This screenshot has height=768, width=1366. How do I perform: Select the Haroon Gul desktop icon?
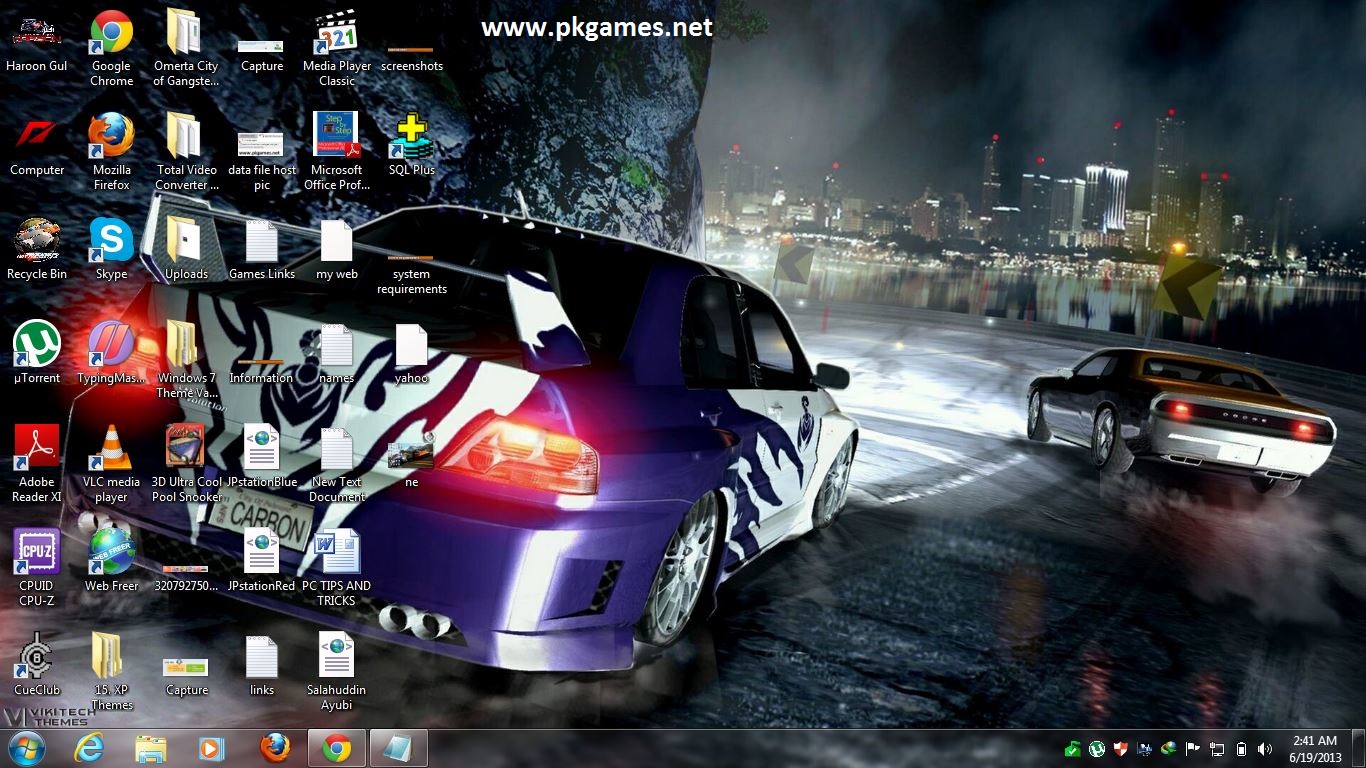tap(37, 41)
